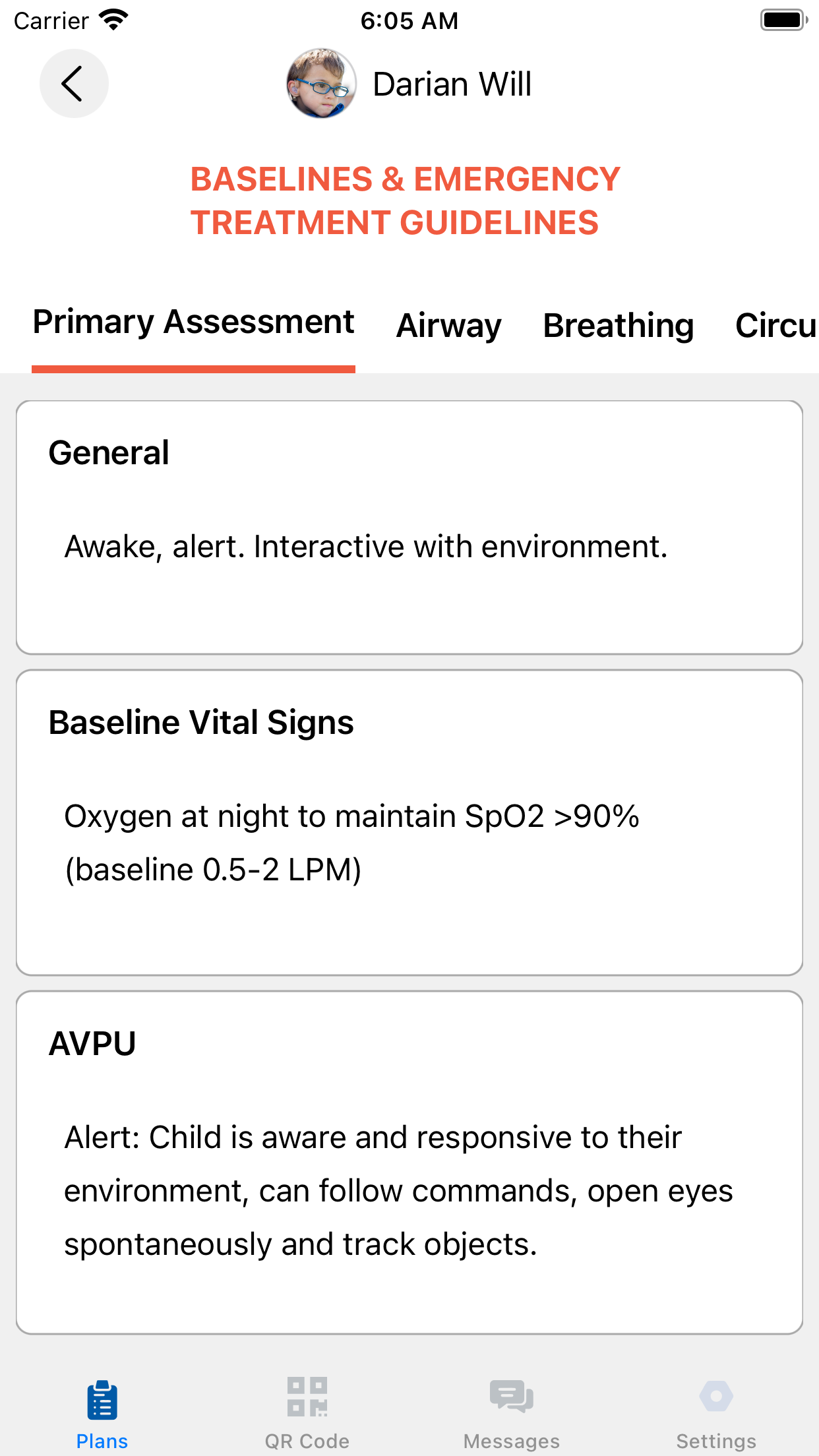Screen dimensions: 819x1456
Task: Select the Primary Assessment tab
Action: tap(194, 322)
